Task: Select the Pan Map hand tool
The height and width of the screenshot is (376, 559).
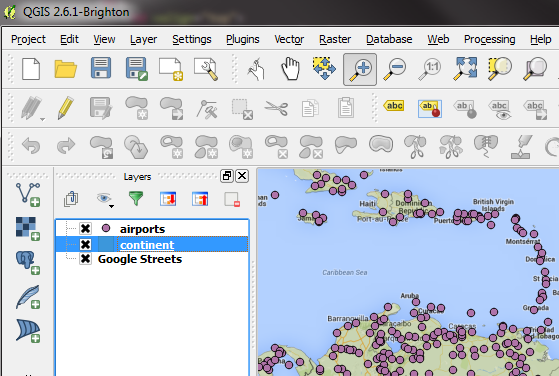Action: 290,69
